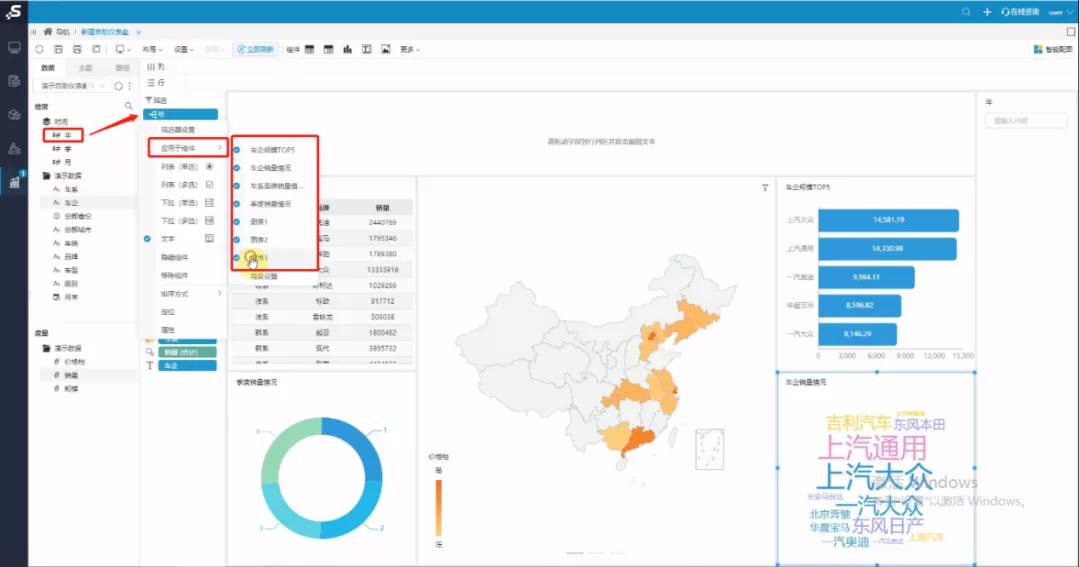Open the database icon in left sidebar
The height and width of the screenshot is (567, 1080).
point(14,81)
